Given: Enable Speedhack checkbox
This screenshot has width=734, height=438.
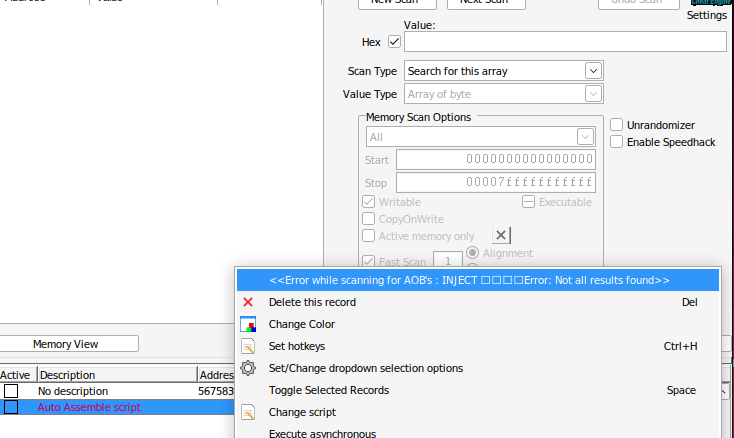Looking at the screenshot, I should pos(617,142).
